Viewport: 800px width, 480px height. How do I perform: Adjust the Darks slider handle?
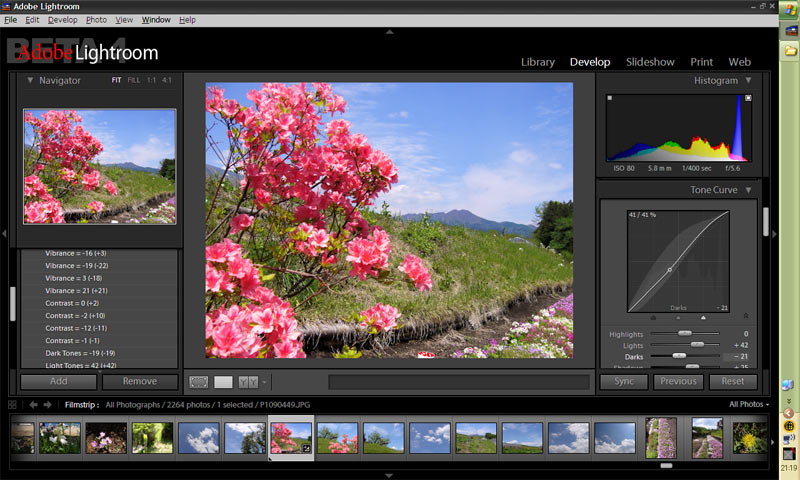tap(679, 356)
